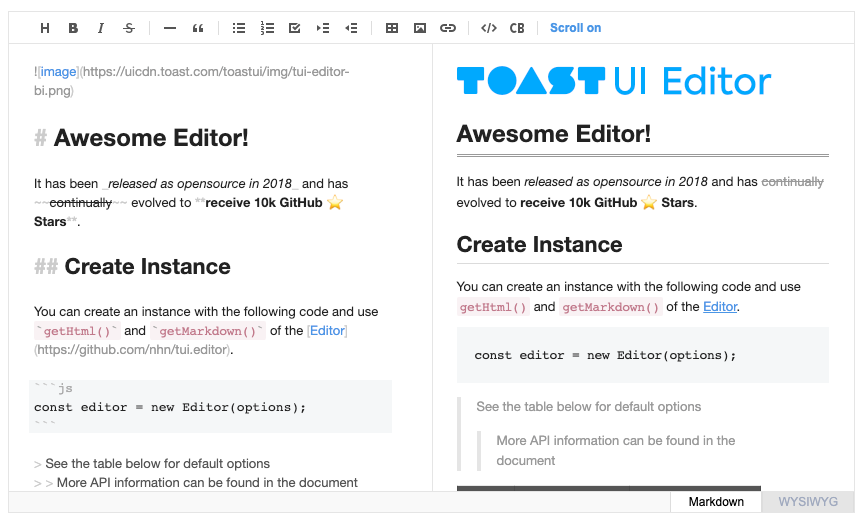Click `getMarkdown()` code in markdown pane
The height and width of the screenshot is (523, 865).
pyautogui.click(x=208, y=331)
